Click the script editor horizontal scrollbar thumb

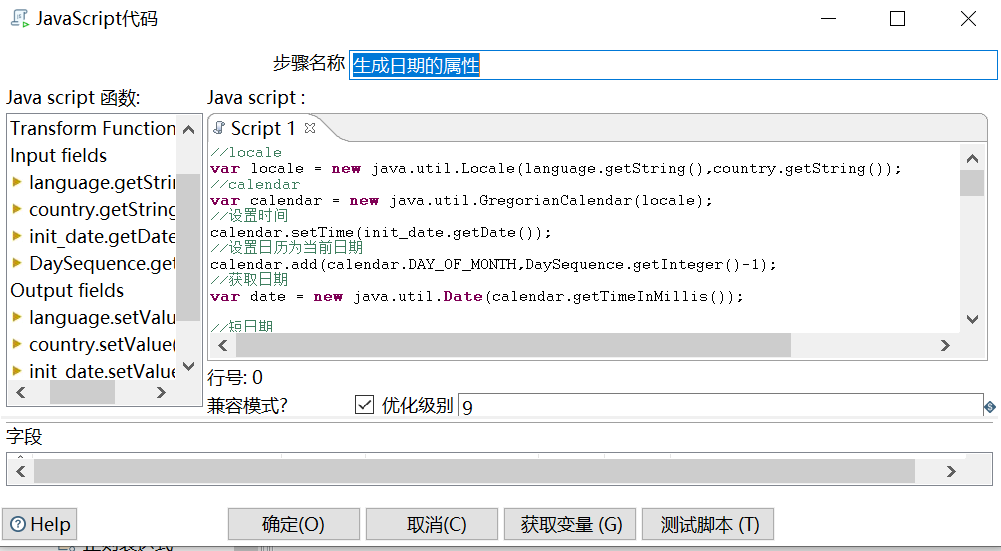(513, 345)
